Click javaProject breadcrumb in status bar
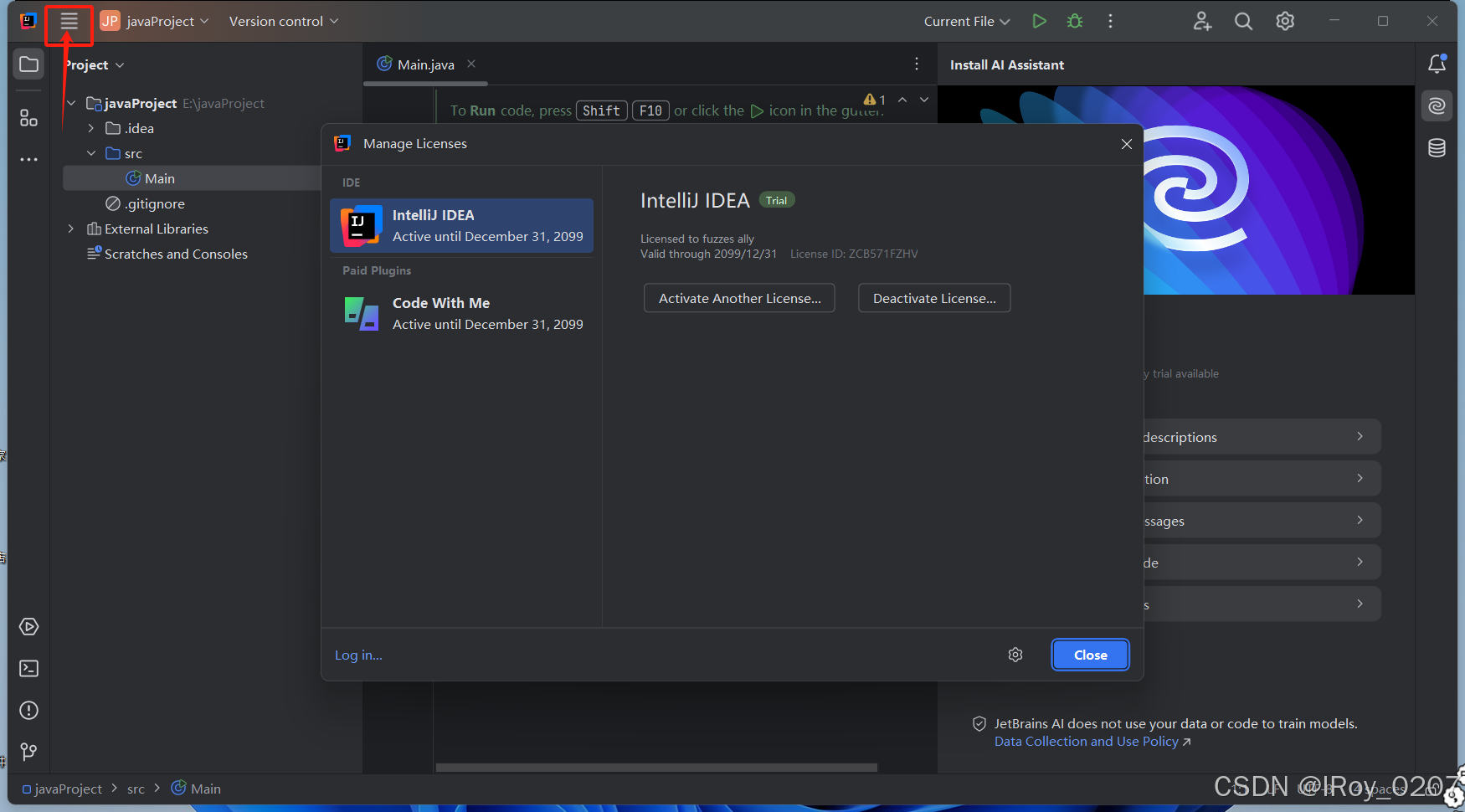Viewport: 1465px width, 812px height. point(63,789)
